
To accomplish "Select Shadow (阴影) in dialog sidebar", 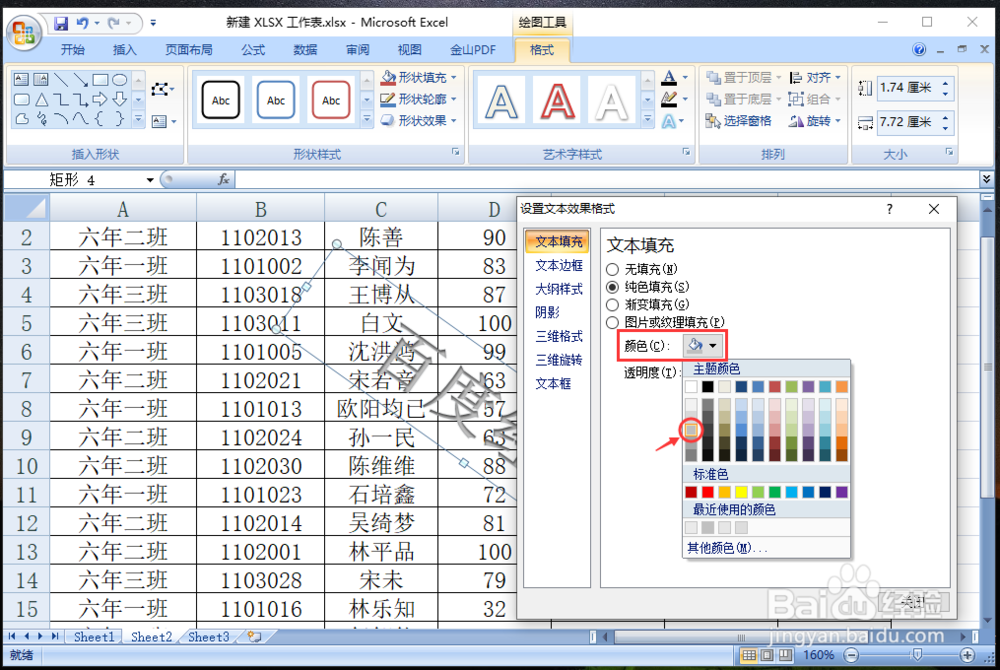I will [547, 312].
